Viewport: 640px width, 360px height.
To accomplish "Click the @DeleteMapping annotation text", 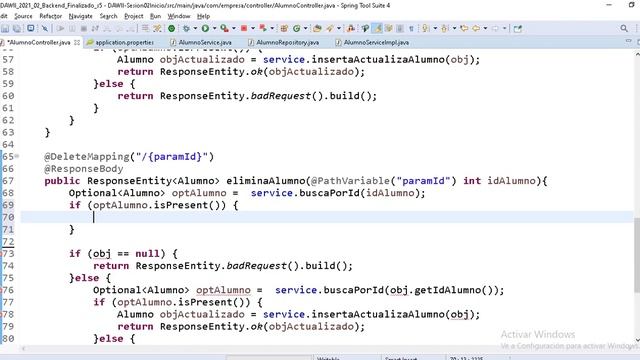I will coord(87,157).
